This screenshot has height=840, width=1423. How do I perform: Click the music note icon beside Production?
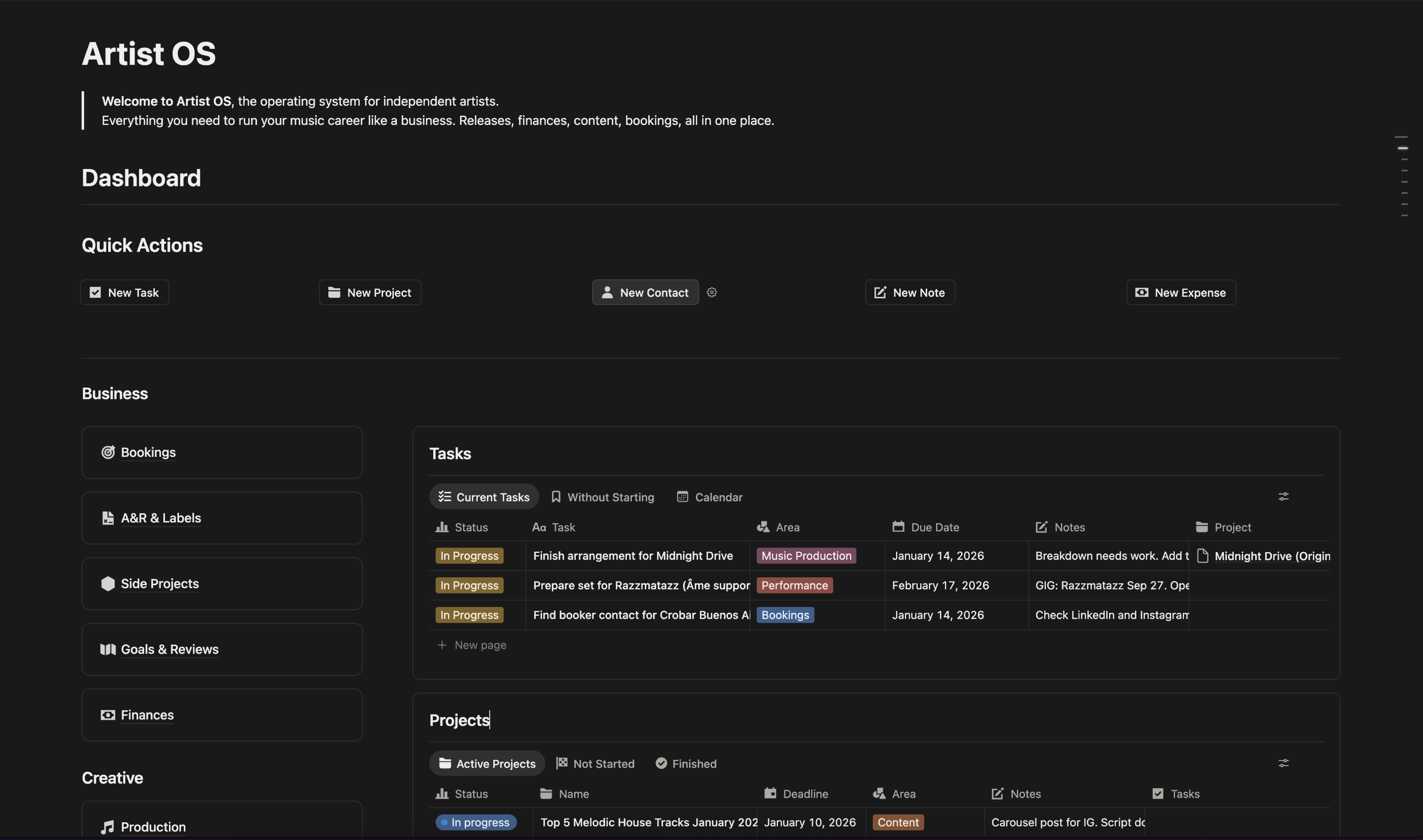(x=107, y=827)
